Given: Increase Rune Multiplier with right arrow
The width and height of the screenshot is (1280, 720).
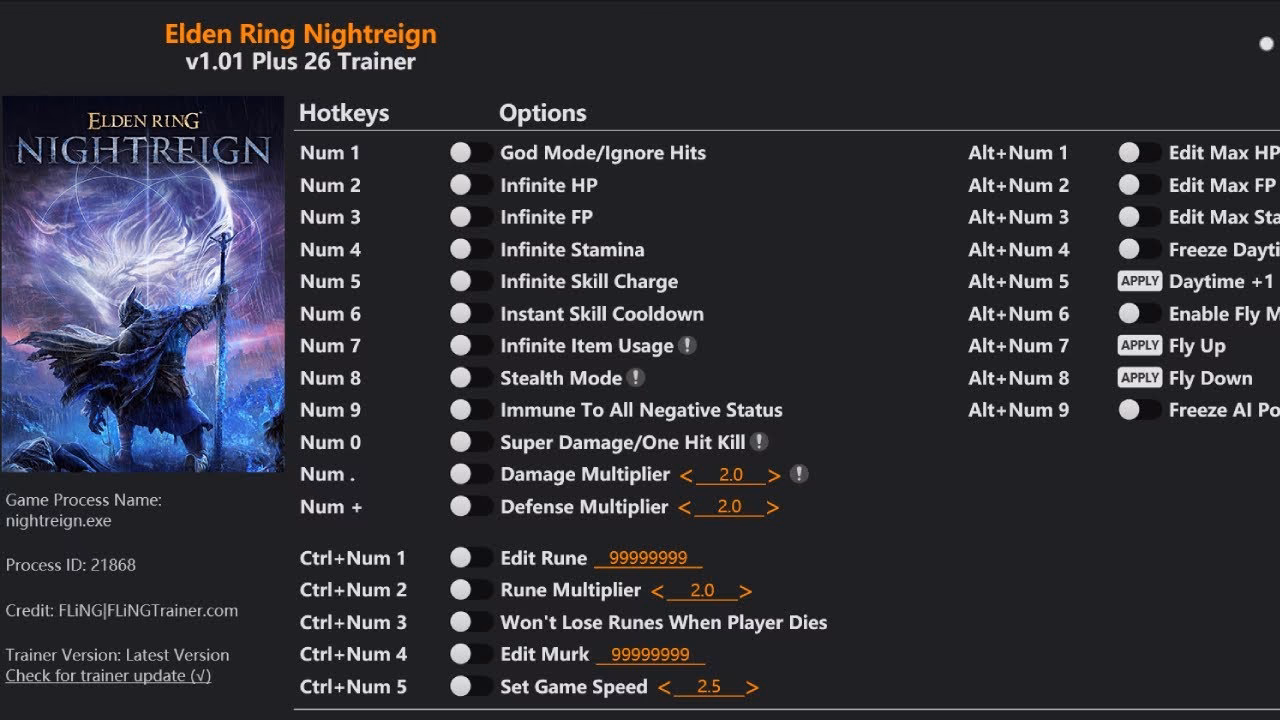Looking at the screenshot, I should point(745,591).
